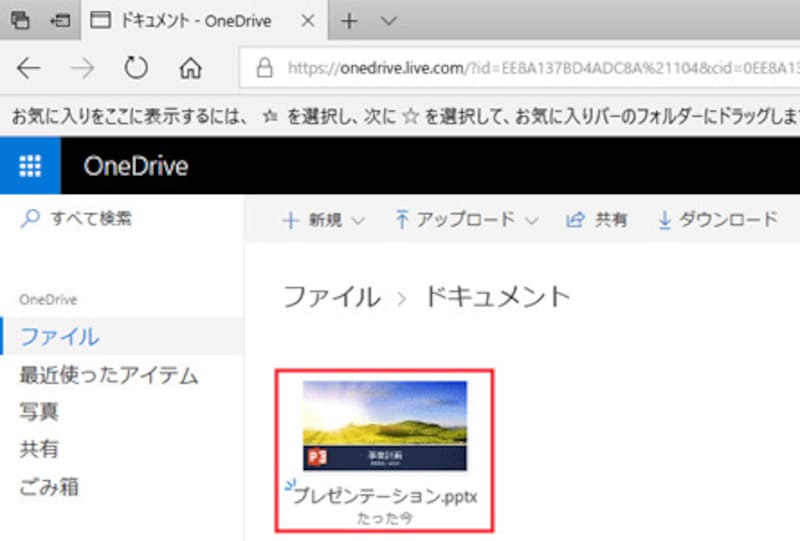Click the set tabs aside icon
Image resolution: width=800 pixels, height=541 pixels.
(60, 21)
